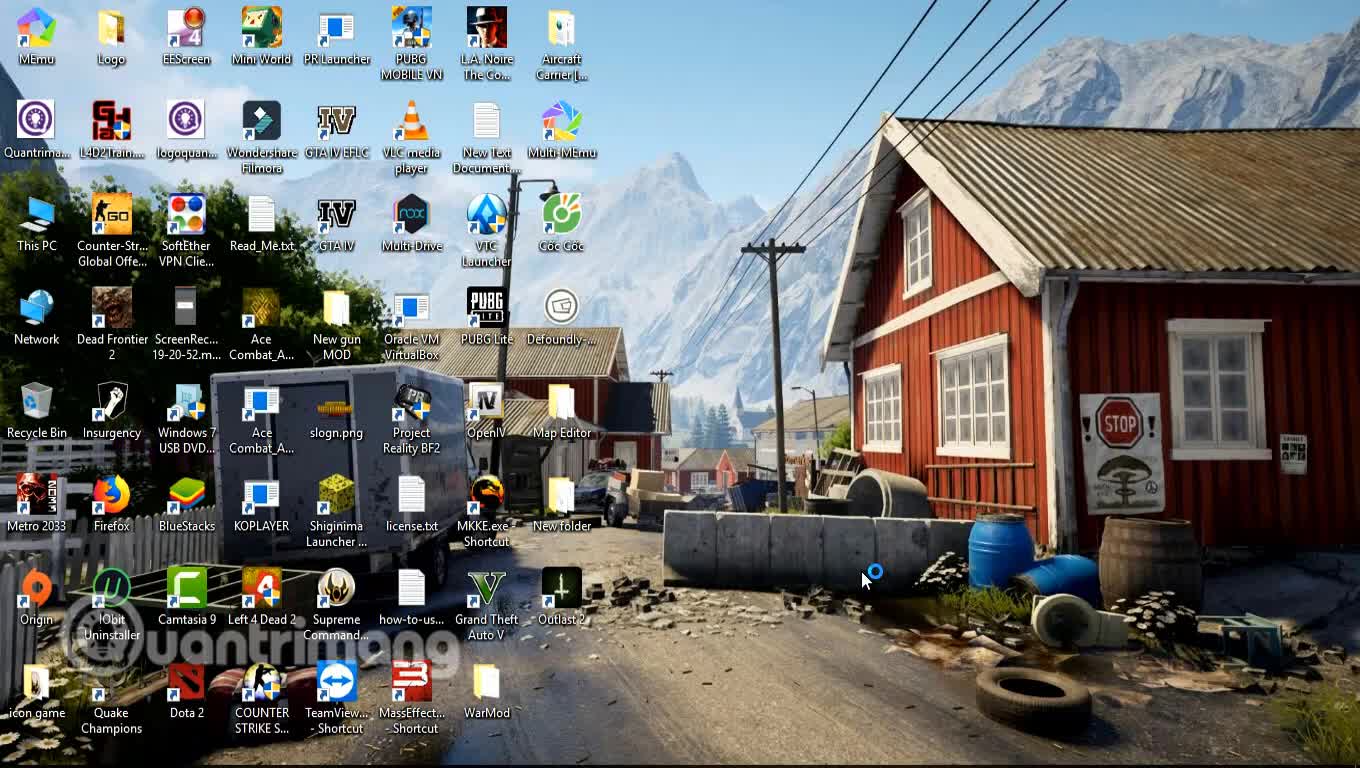Viewport: 1360px width, 768px height.
Task: Click the Outlast 2 icon
Action: pyautogui.click(x=562, y=597)
